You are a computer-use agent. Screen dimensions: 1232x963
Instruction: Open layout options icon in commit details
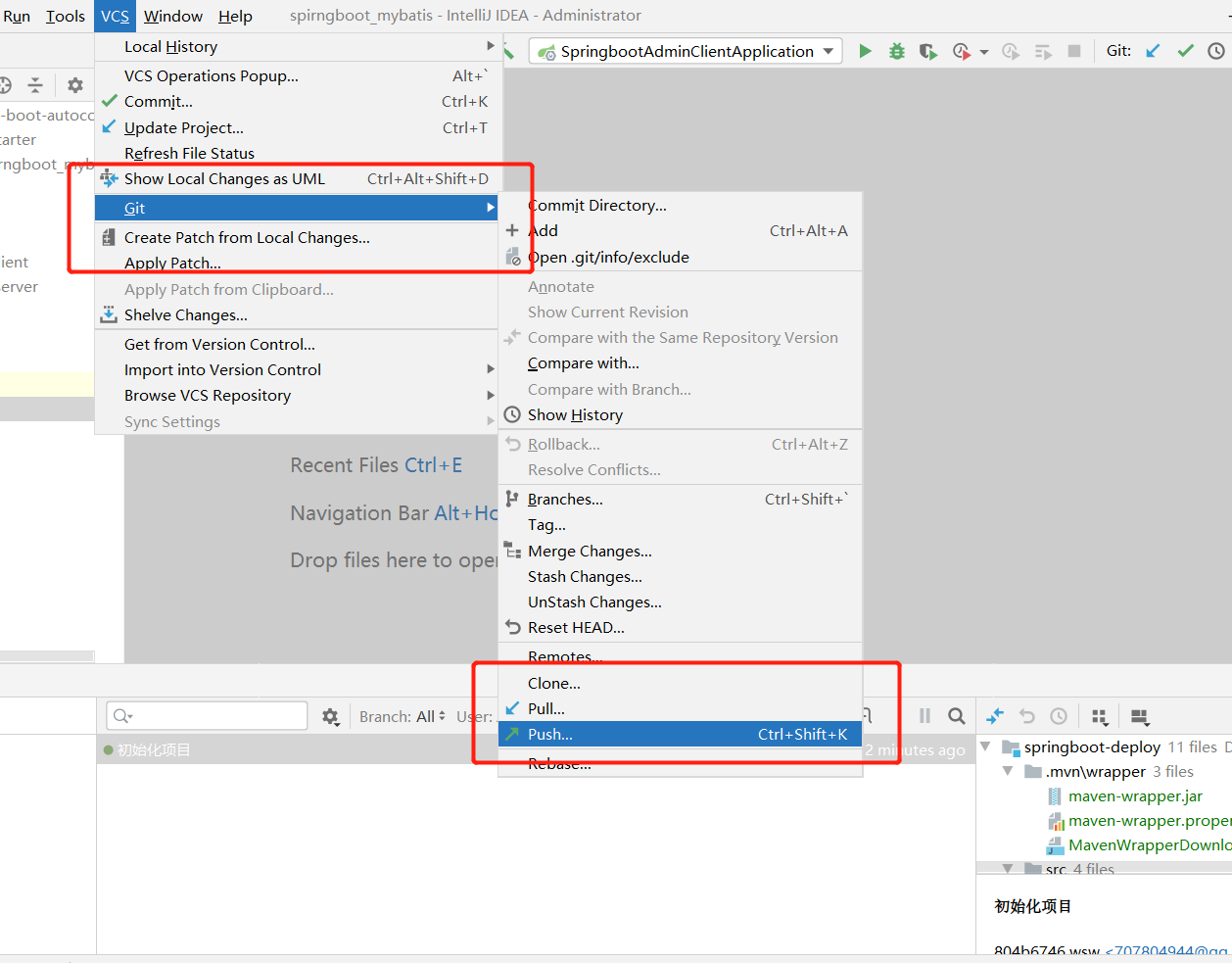[1140, 717]
